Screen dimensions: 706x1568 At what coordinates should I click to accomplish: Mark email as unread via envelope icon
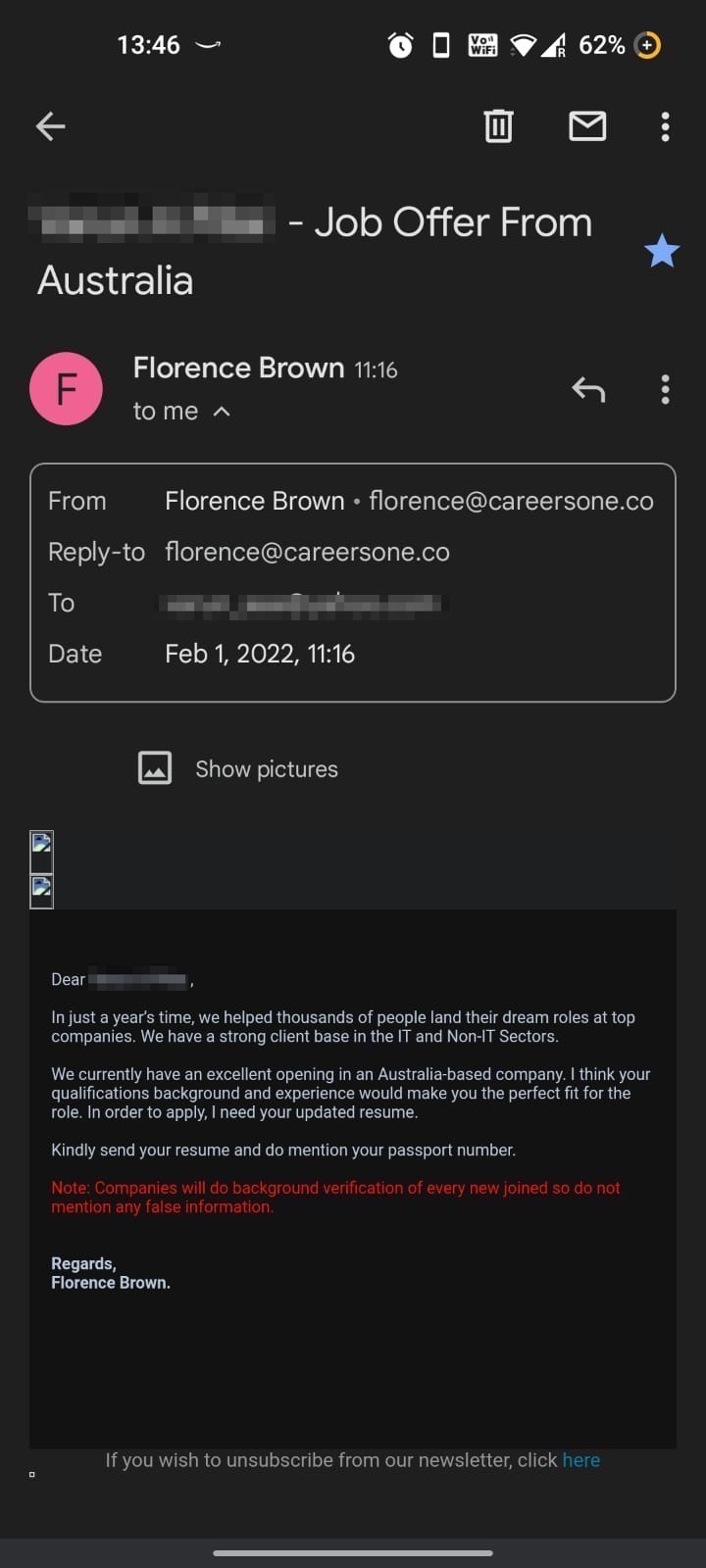coord(587,125)
